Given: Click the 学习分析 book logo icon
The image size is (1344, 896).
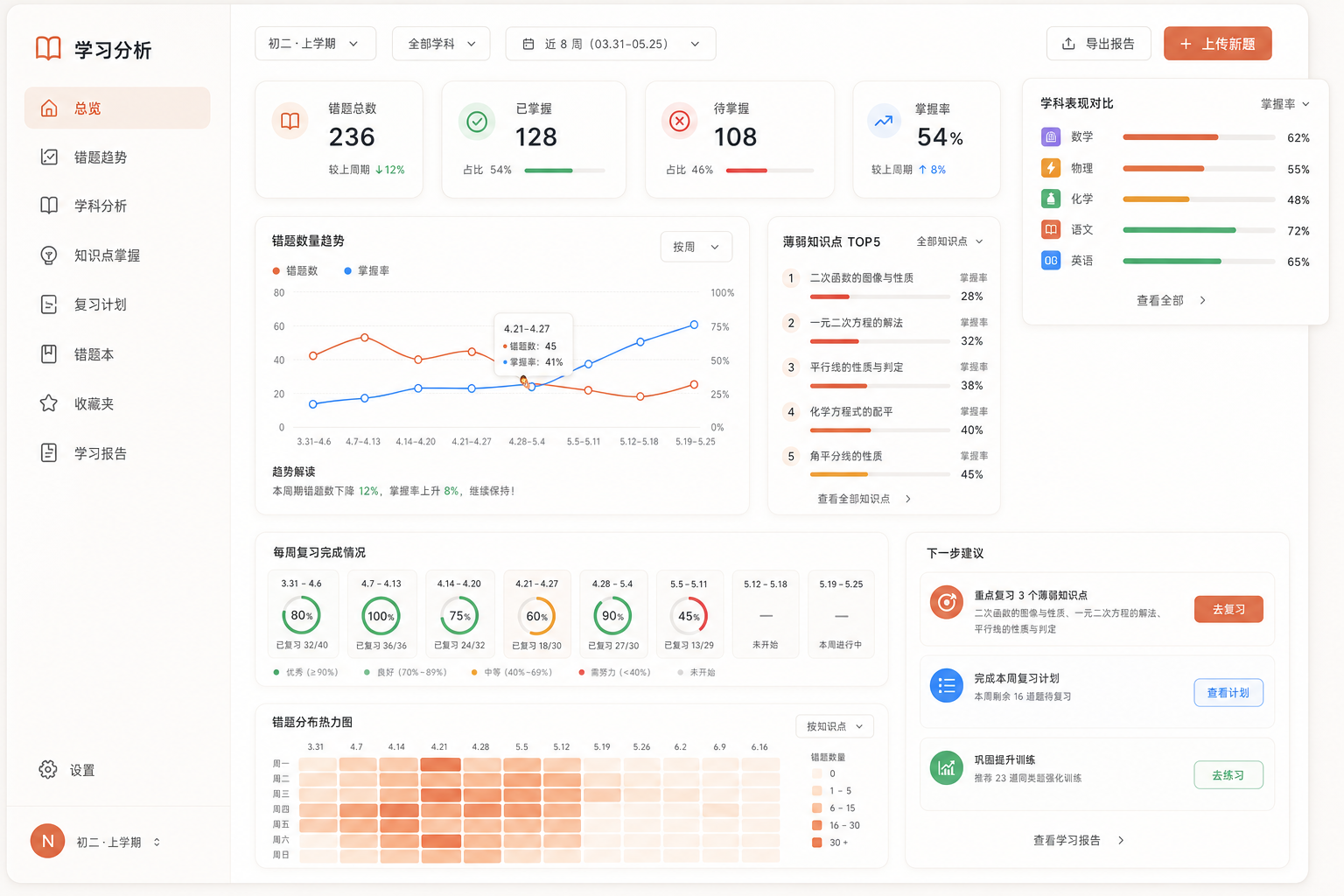Looking at the screenshot, I should [x=48, y=48].
